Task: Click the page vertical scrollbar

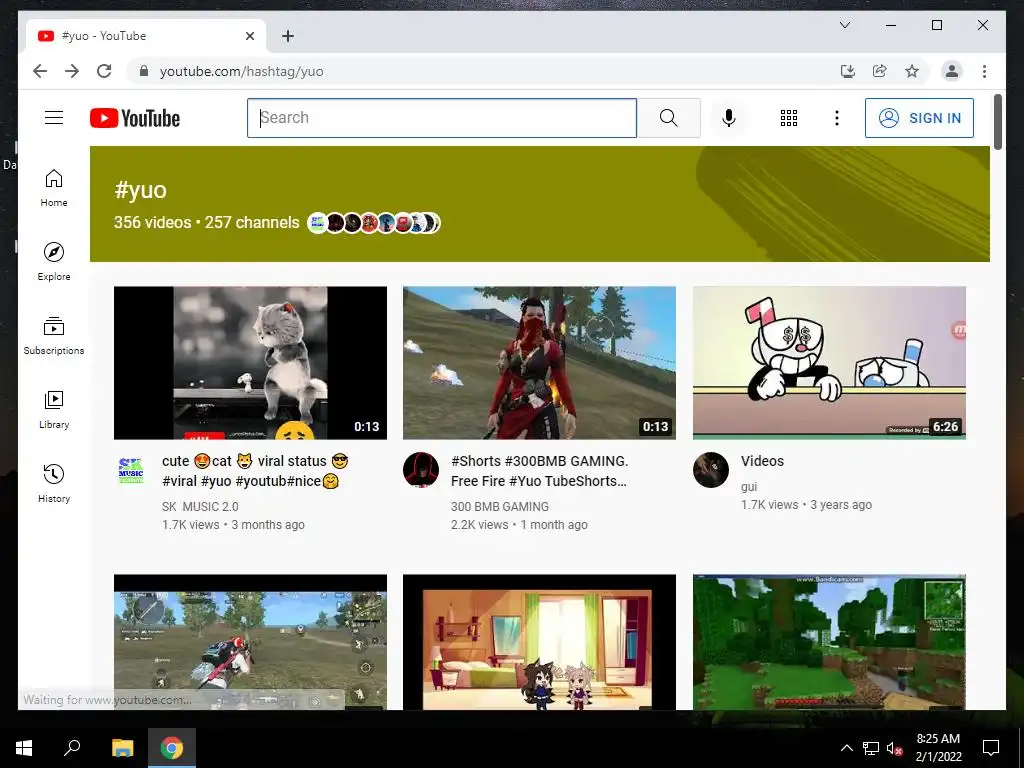Action: click(997, 122)
